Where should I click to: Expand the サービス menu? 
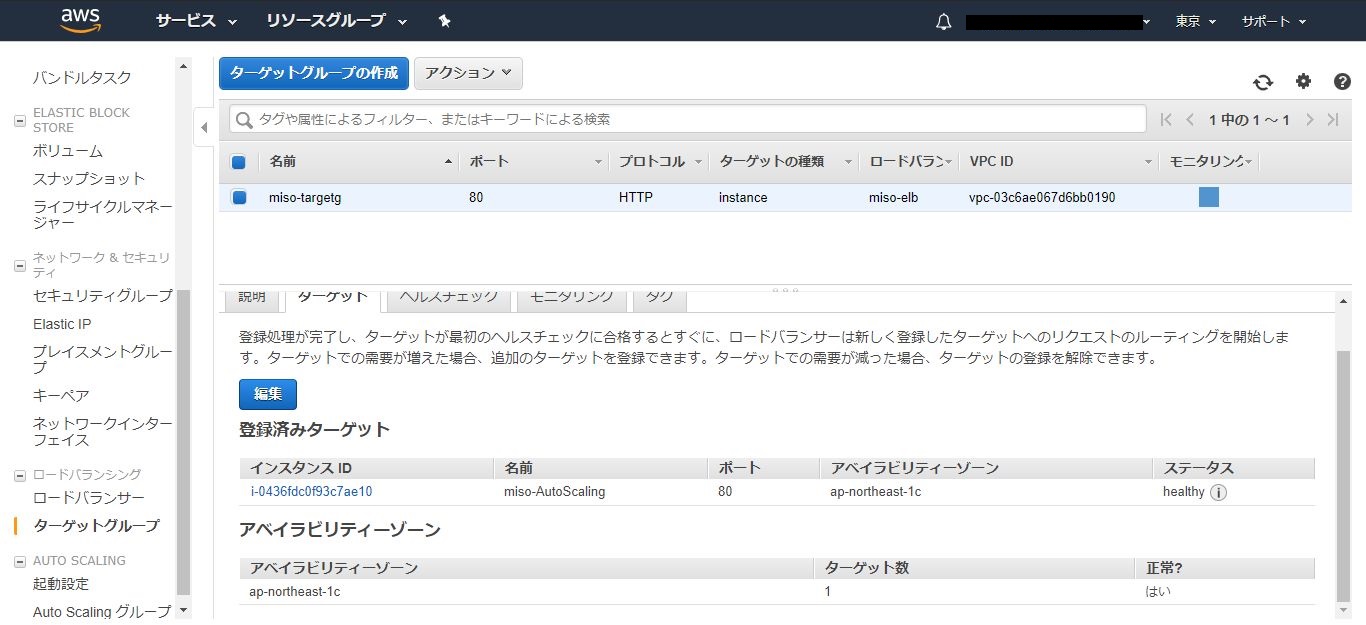196,21
